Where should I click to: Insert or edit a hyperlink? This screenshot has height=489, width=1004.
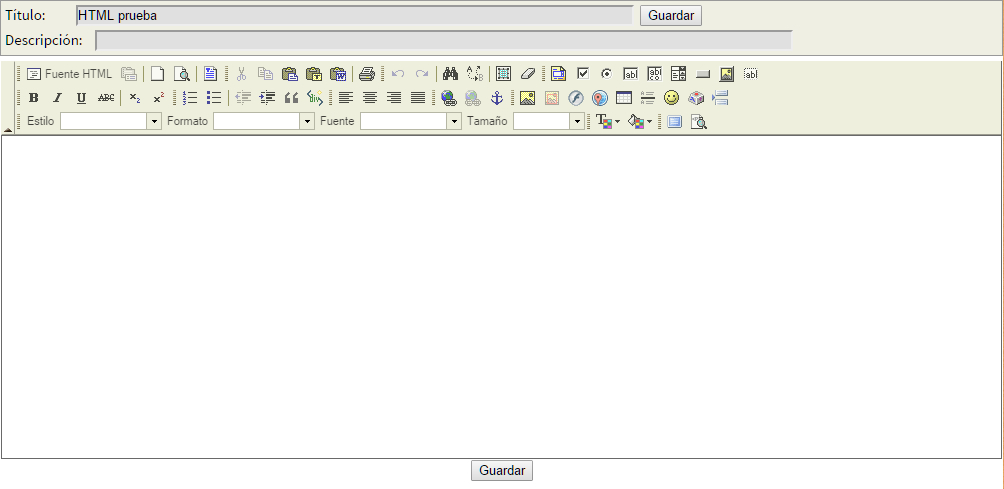tap(449, 98)
